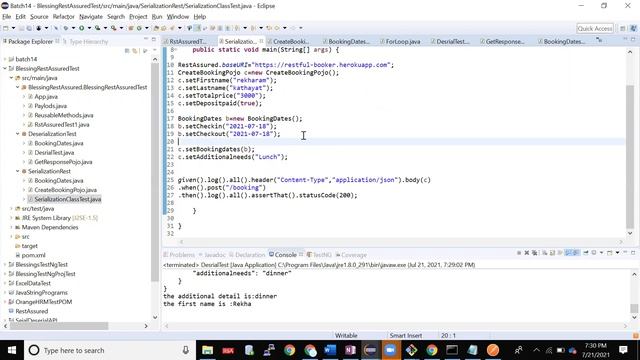Viewport: 640px width, 360px height.
Task: Click Remove All Terminated Launches icon
Action: [x=534, y=253]
